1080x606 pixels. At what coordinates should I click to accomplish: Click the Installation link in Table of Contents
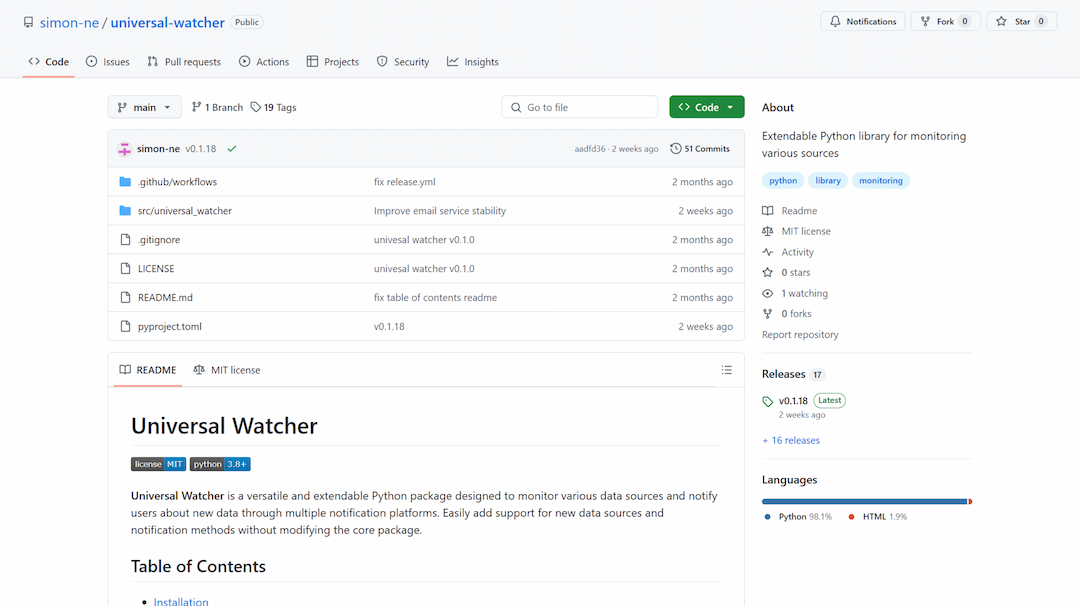tap(180, 601)
